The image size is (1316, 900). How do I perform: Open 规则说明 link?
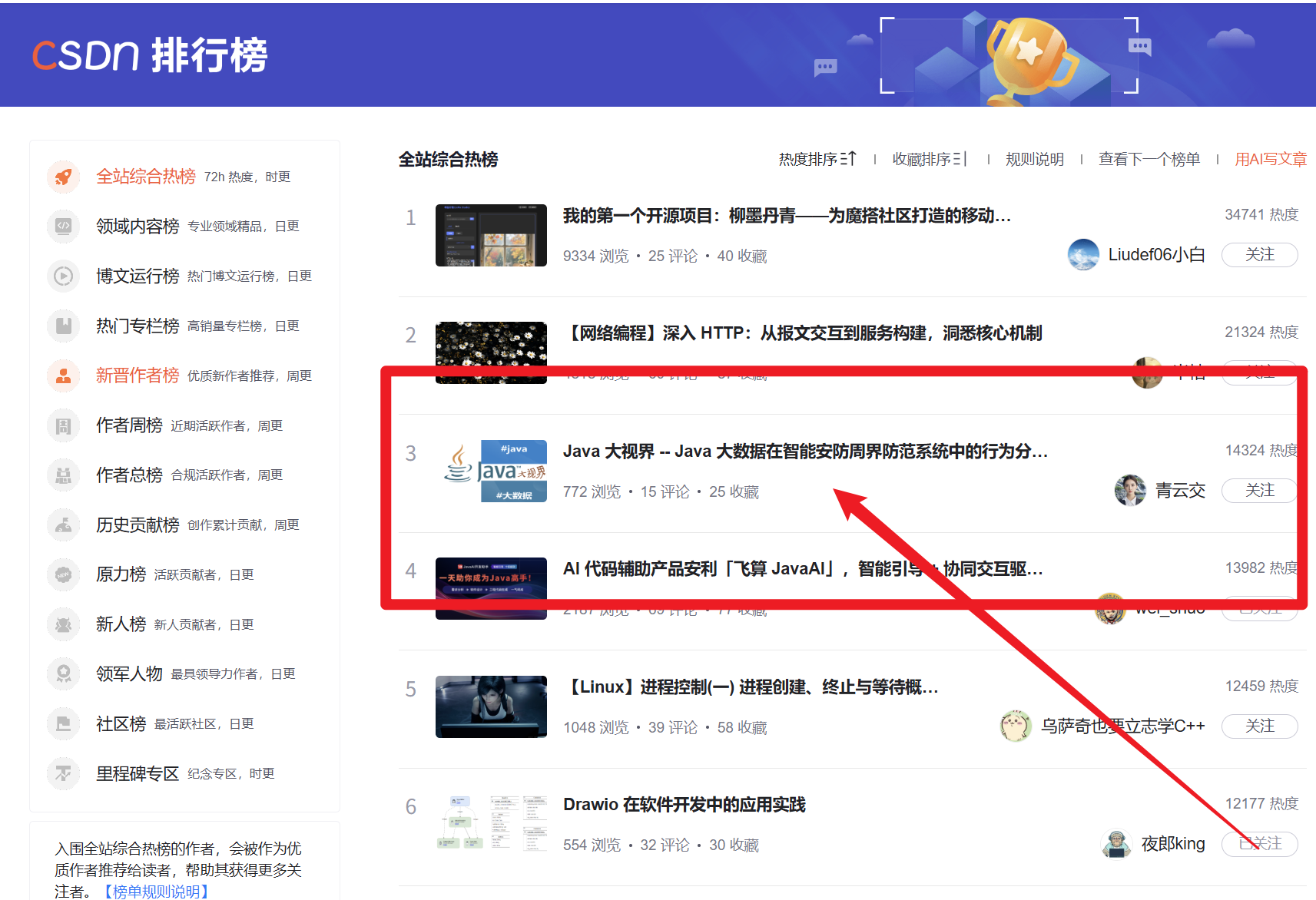coord(1035,159)
